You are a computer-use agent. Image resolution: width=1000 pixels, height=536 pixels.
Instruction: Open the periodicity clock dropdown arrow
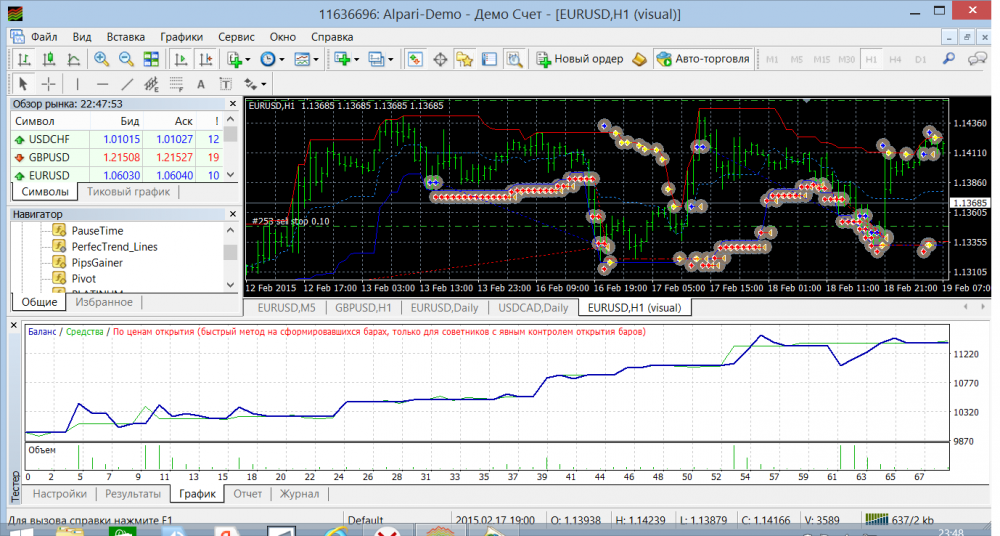(x=281, y=59)
